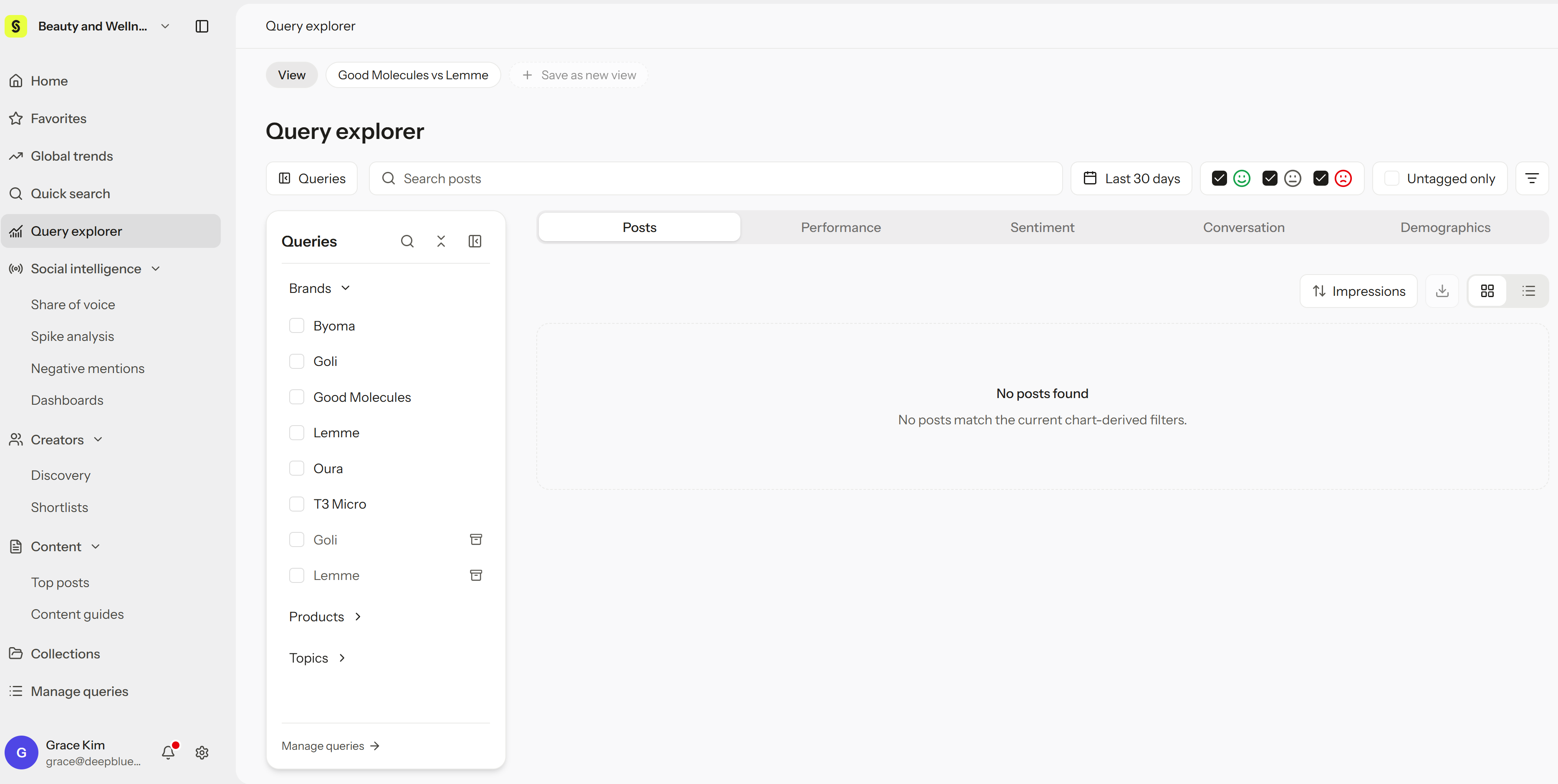Collapse the Social intelligence section
The image size is (1558, 784).
click(x=155, y=268)
